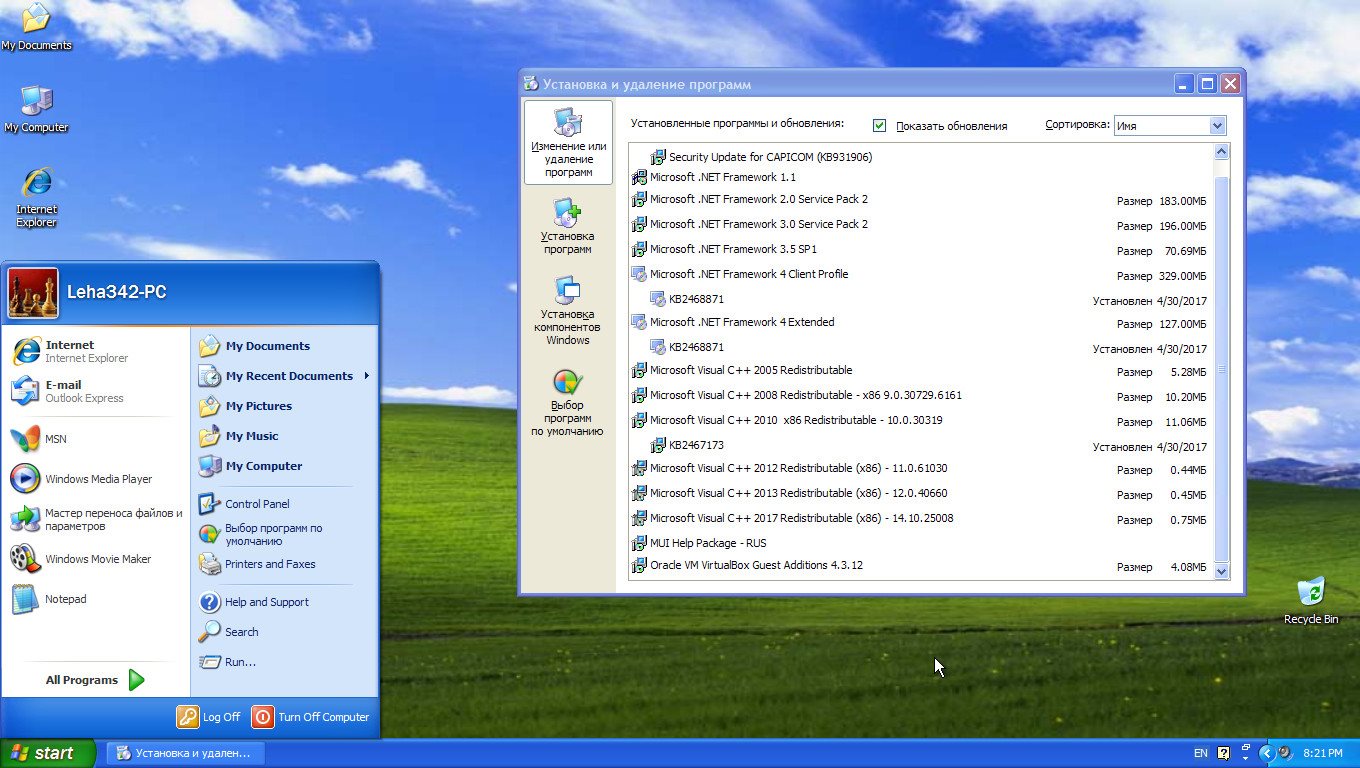The height and width of the screenshot is (768, 1360).
Task: Open Help and Support
Action: (284, 602)
